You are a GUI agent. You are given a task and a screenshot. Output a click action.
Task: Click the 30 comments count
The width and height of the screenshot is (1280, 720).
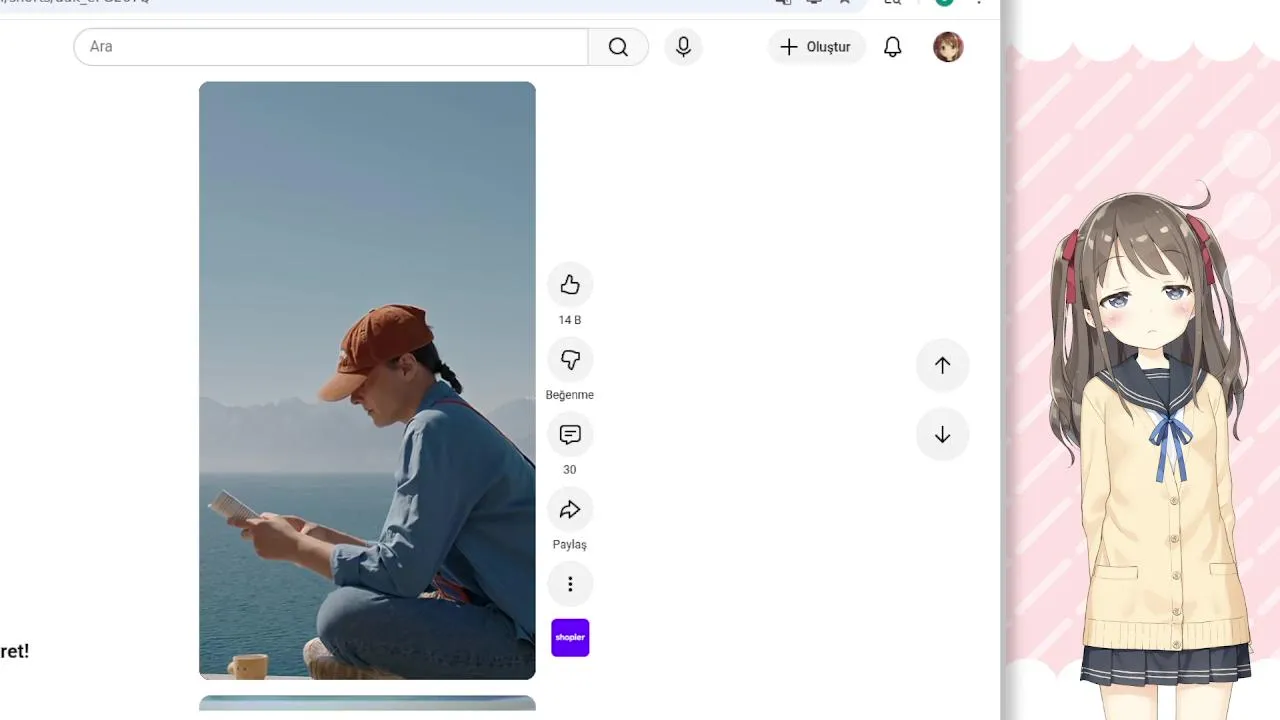pos(570,470)
